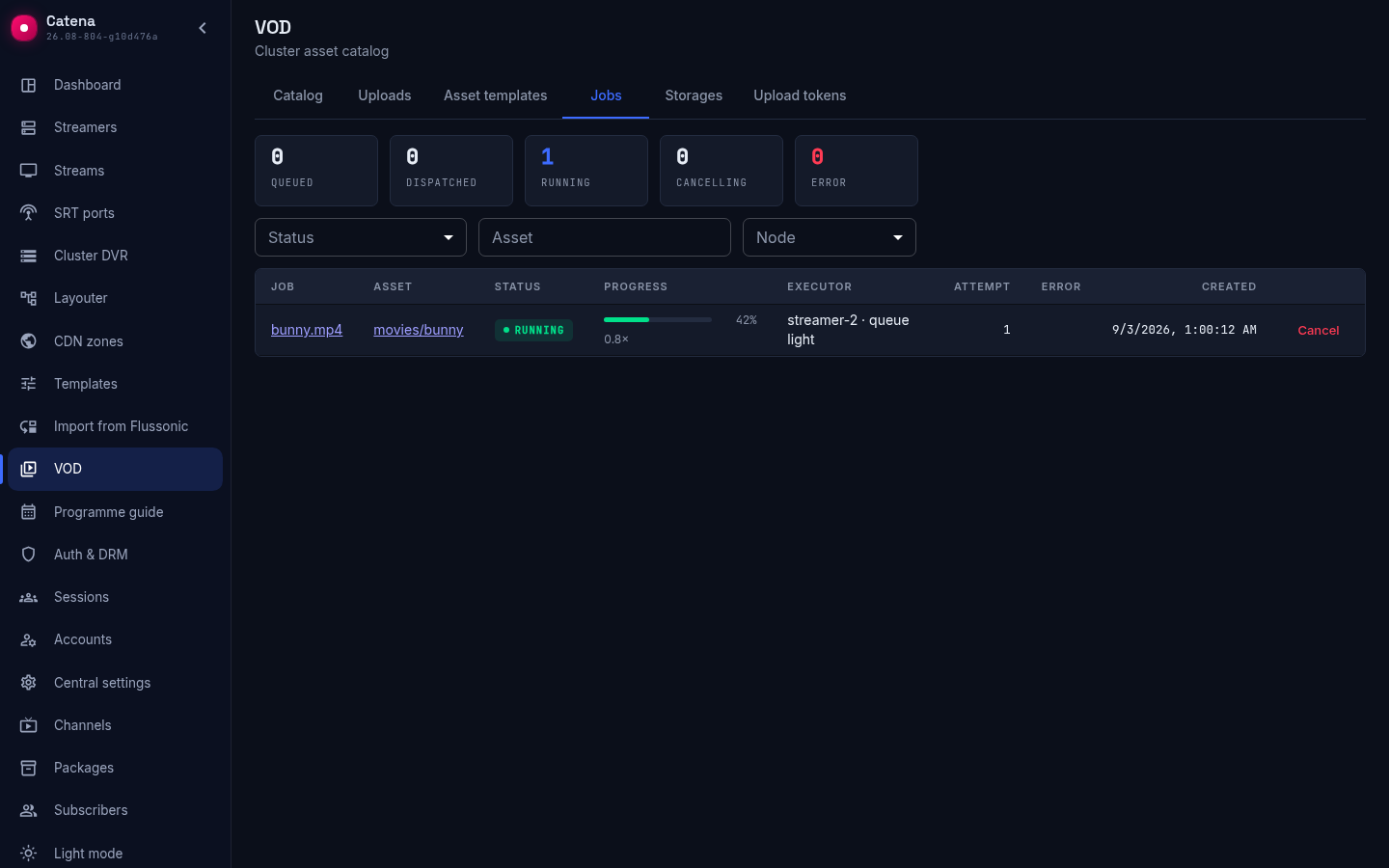Open the Status filter dropdown
Screen dimensions: 1389x868
361,237
